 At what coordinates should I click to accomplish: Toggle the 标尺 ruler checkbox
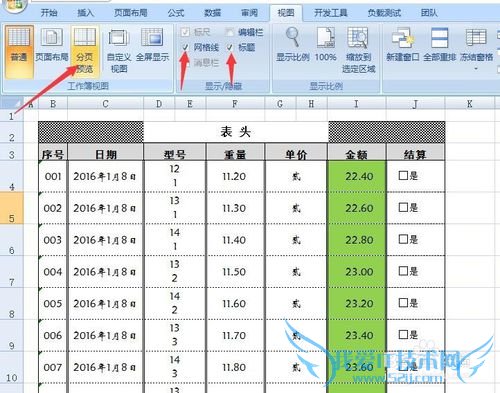[185, 32]
